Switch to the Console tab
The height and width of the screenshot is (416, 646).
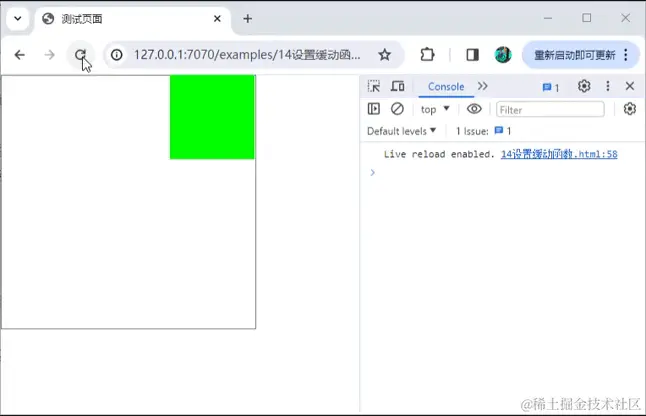(x=446, y=86)
